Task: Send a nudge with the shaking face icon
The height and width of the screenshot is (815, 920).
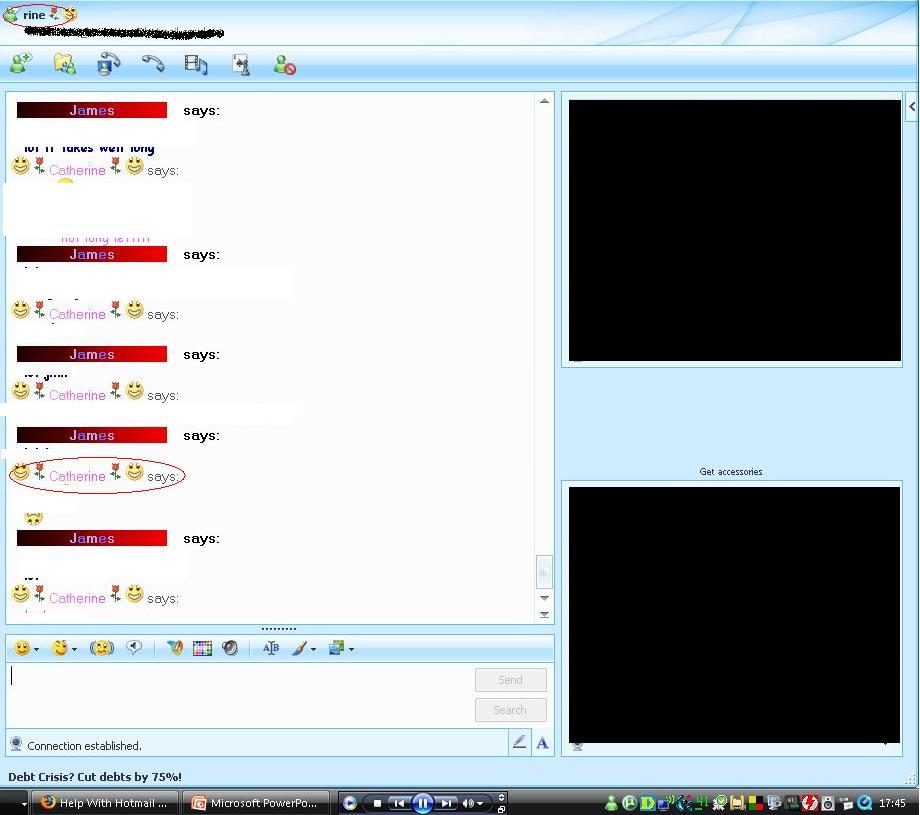Action: coord(101,648)
